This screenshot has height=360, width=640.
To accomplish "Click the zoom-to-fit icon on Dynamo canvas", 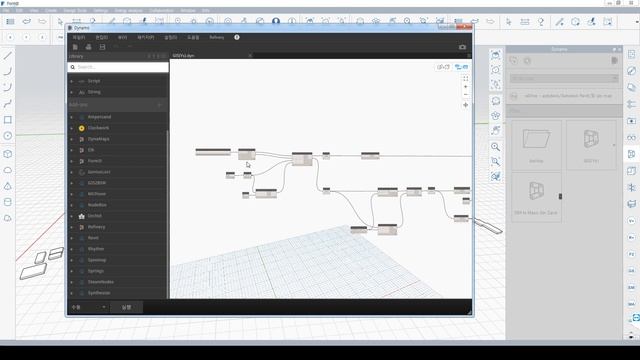I will click(465, 78).
